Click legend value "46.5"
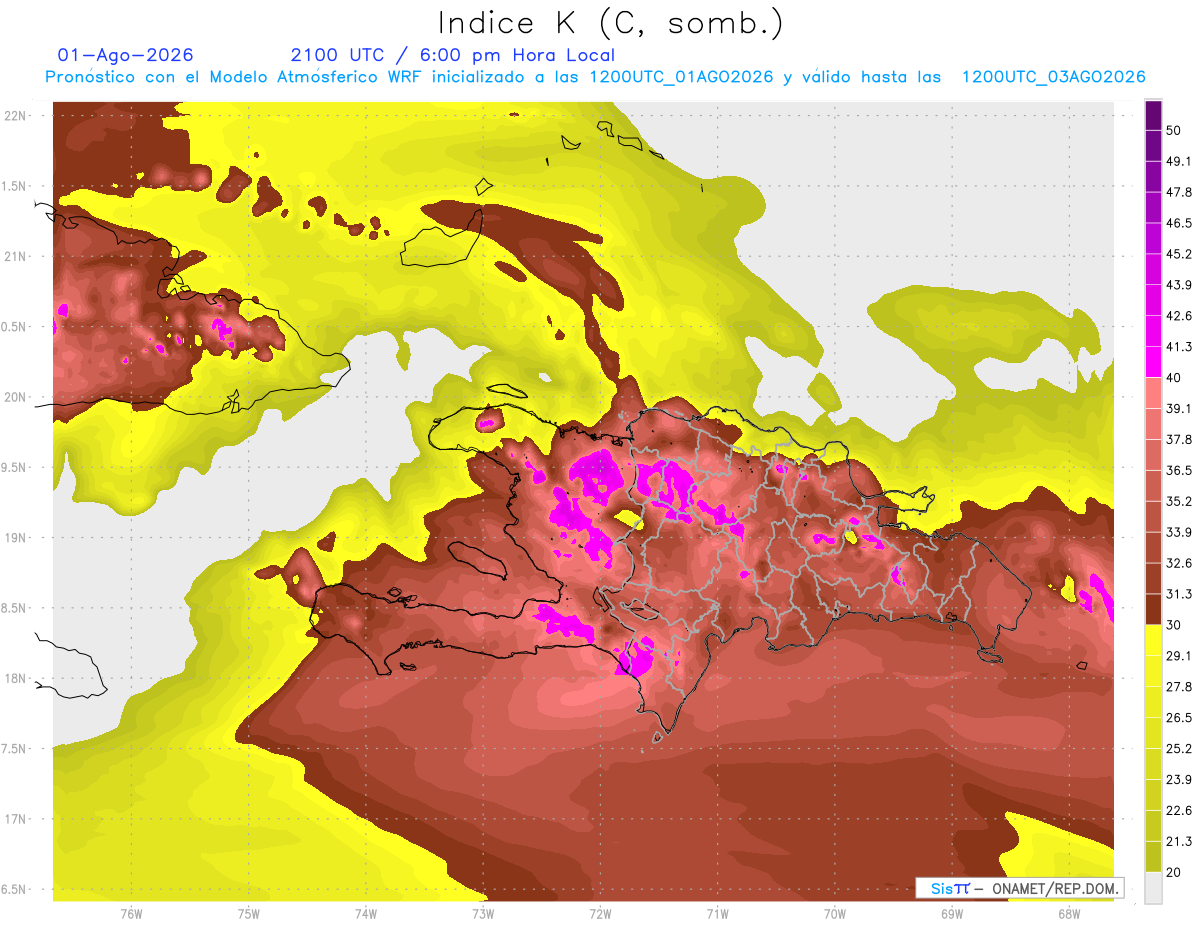Image resolution: width=1200 pixels, height=927 pixels. pyautogui.click(x=1179, y=223)
